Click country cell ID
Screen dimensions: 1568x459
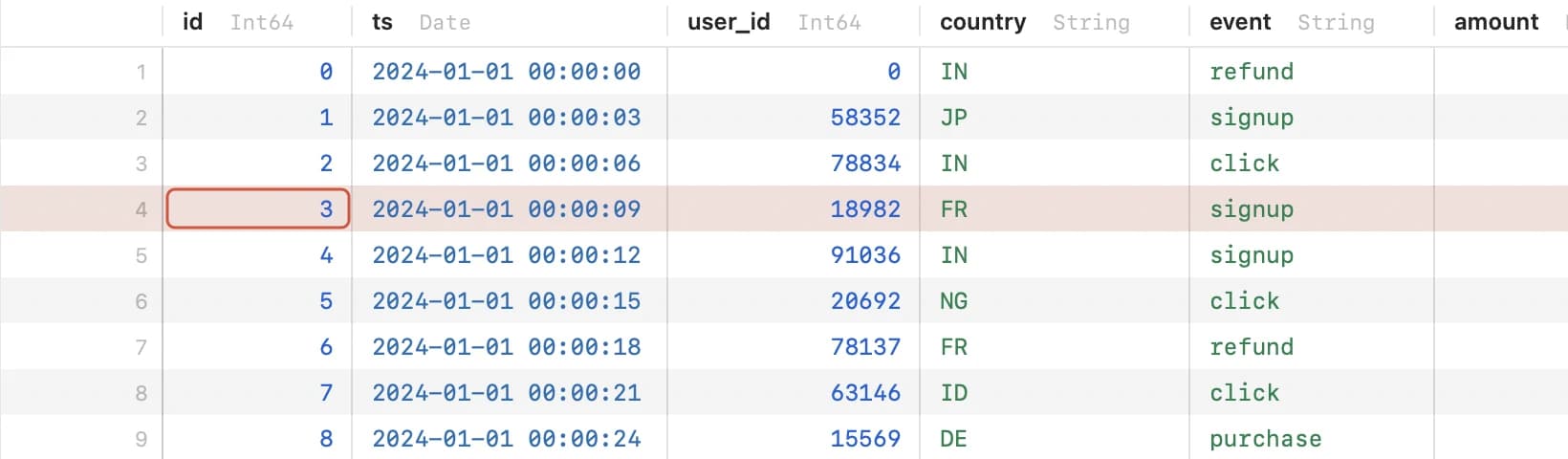pyautogui.click(x=1055, y=393)
